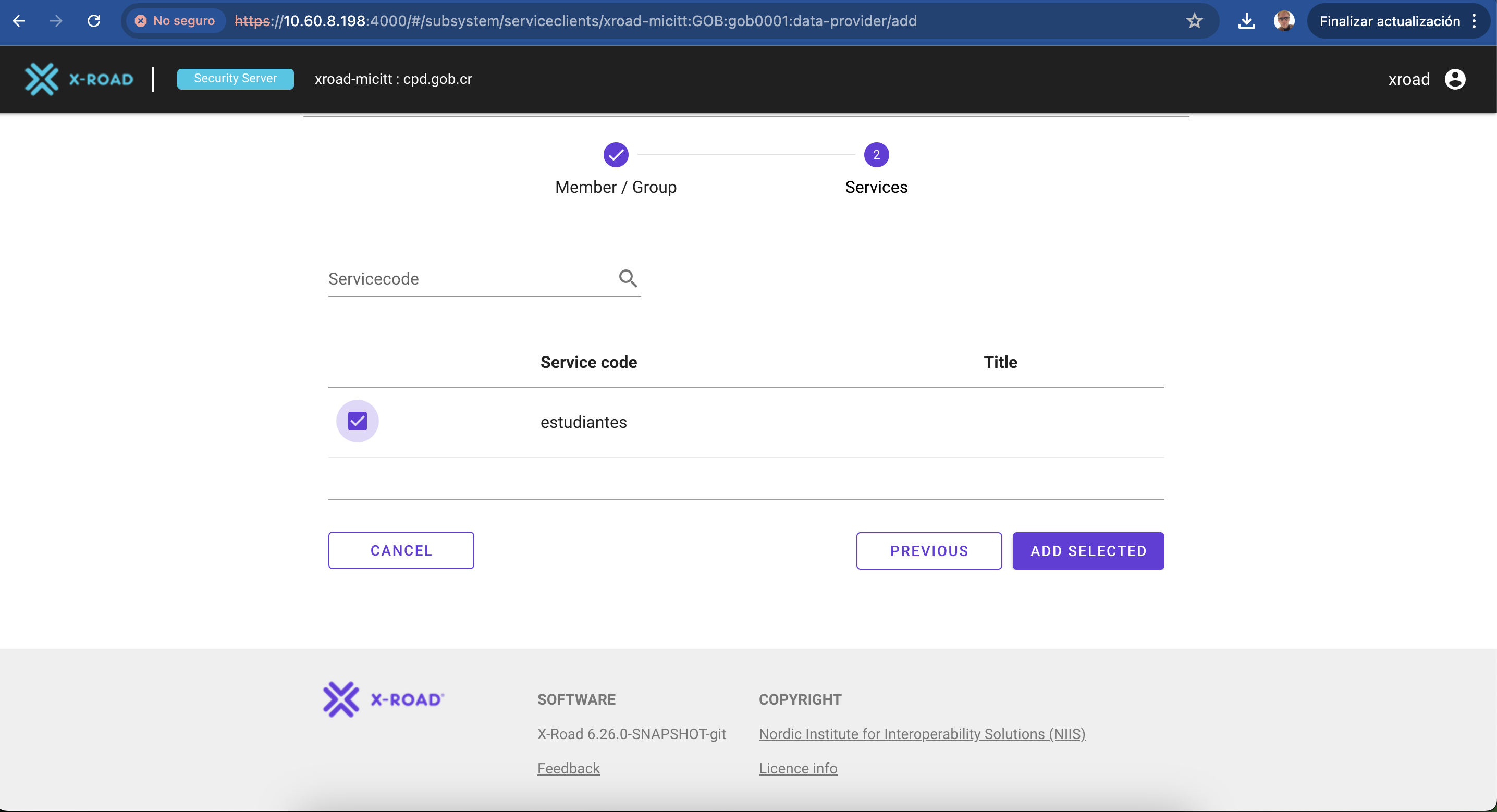Open the Chrome three-dot menu
Image resolution: width=1497 pixels, height=812 pixels.
[1474, 21]
